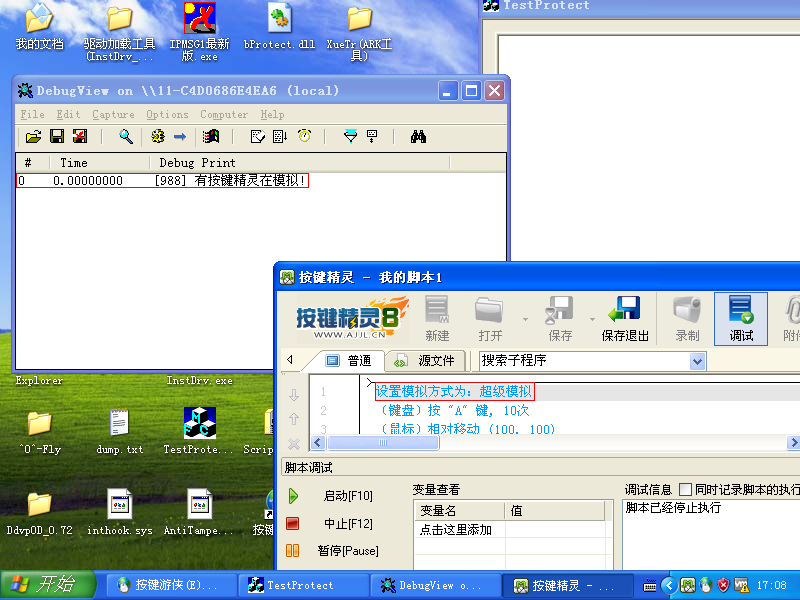The height and width of the screenshot is (600, 800).
Task: Click the bProtect.dll desktop icon
Action: [x=279, y=27]
